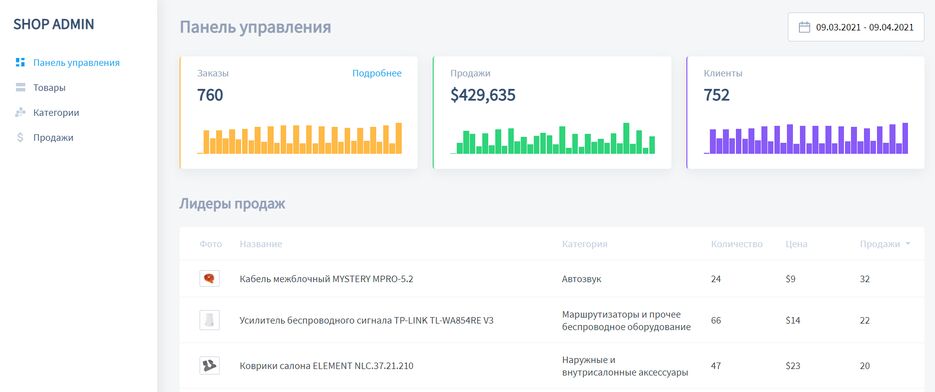Click the dashboard icon beside Панель управления
935x392 pixels.
tap(20, 62)
